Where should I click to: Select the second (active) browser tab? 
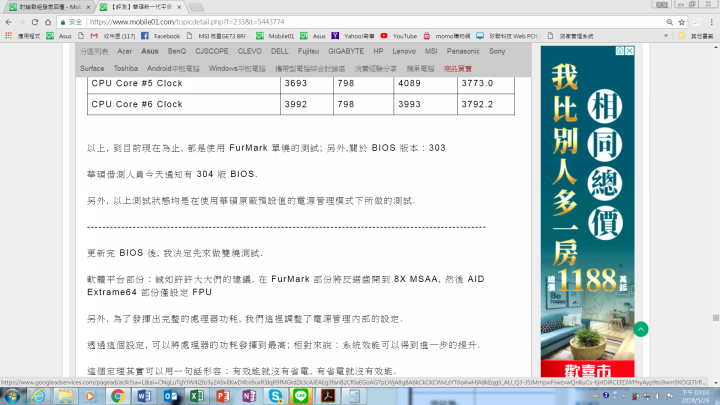[138, 7]
